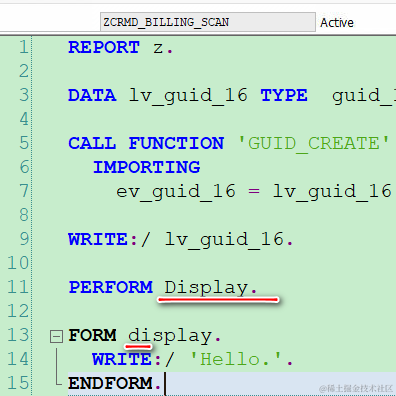
Task: Click the REPORT keyword on line 1
Action: [x=104, y=47]
